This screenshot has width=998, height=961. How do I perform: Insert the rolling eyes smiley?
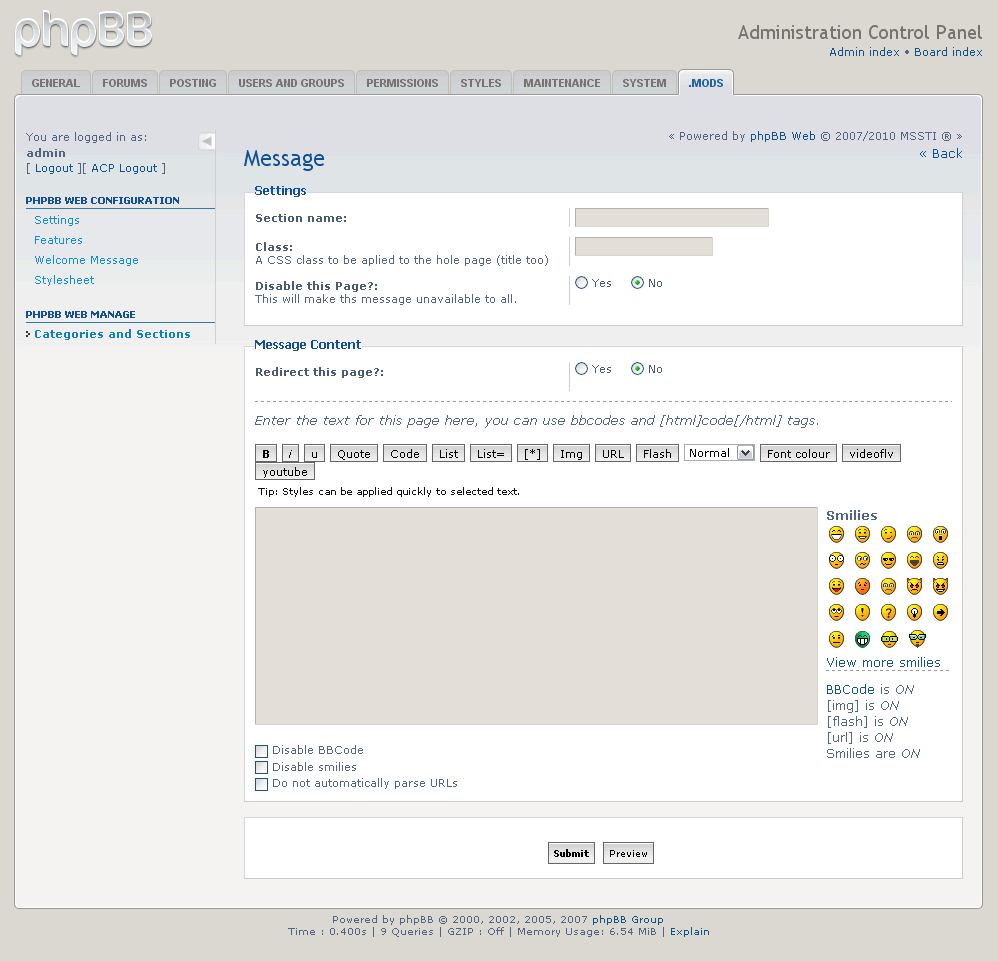click(x=836, y=612)
